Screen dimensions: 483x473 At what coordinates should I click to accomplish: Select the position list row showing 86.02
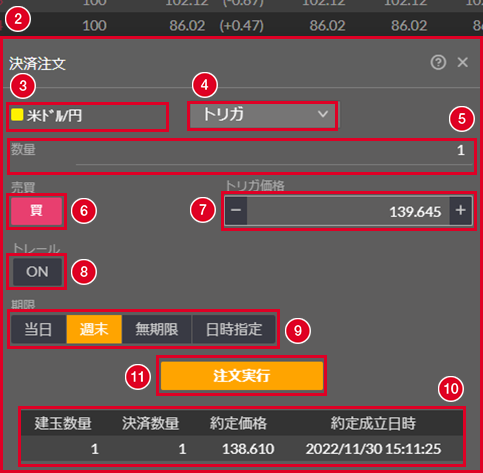coord(241,25)
